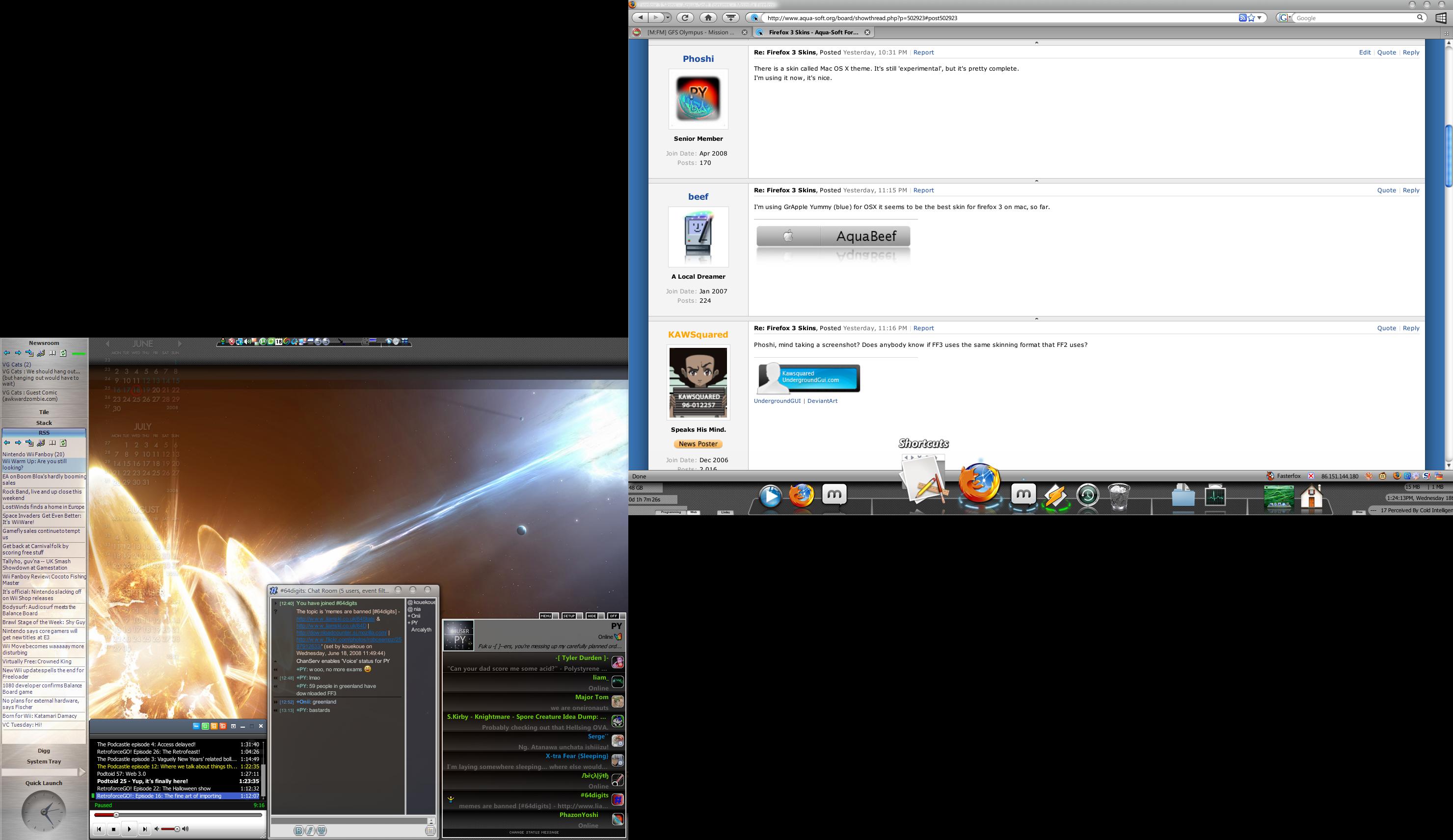Image resolution: width=1453 pixels, height=840 pixels.
Task: Open the activity monitor dock icon
Action: tap(1215, 496)
